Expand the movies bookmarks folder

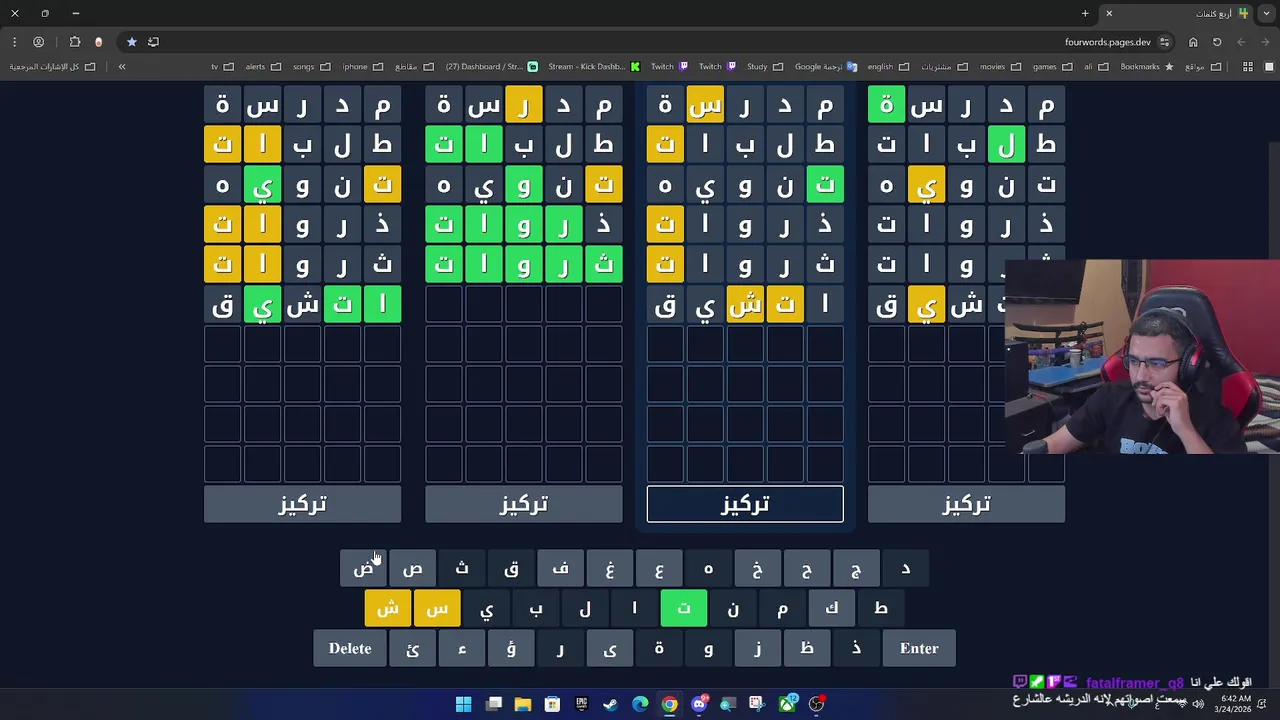click(1000, 67)
